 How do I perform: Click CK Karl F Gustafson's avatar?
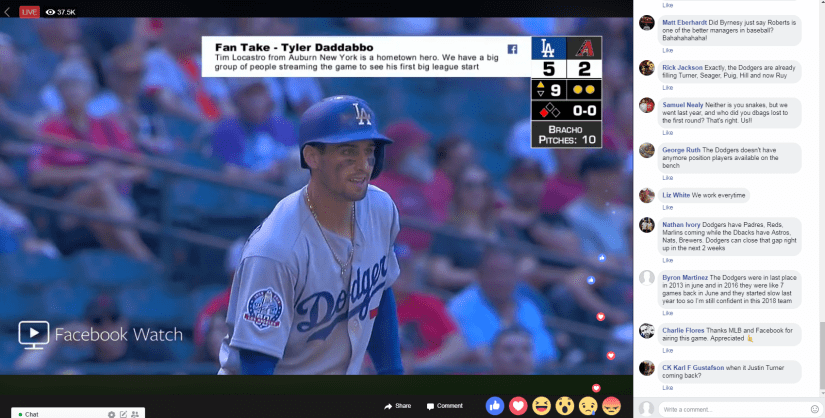(x=647, y=367)
